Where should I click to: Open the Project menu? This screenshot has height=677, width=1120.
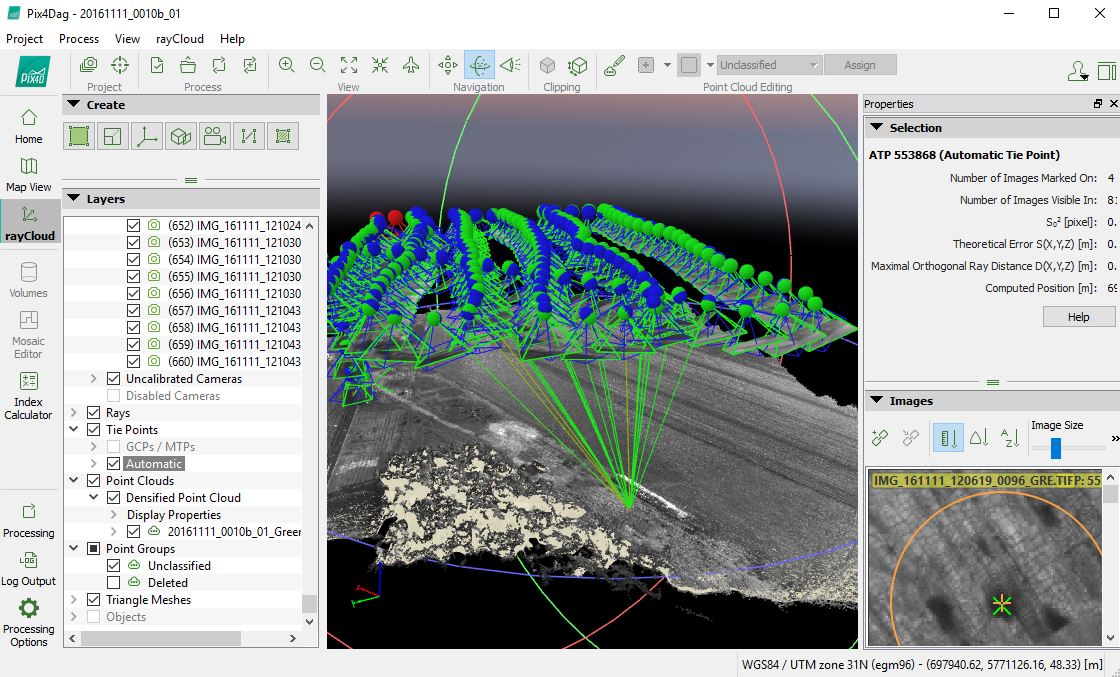[24, 39]
